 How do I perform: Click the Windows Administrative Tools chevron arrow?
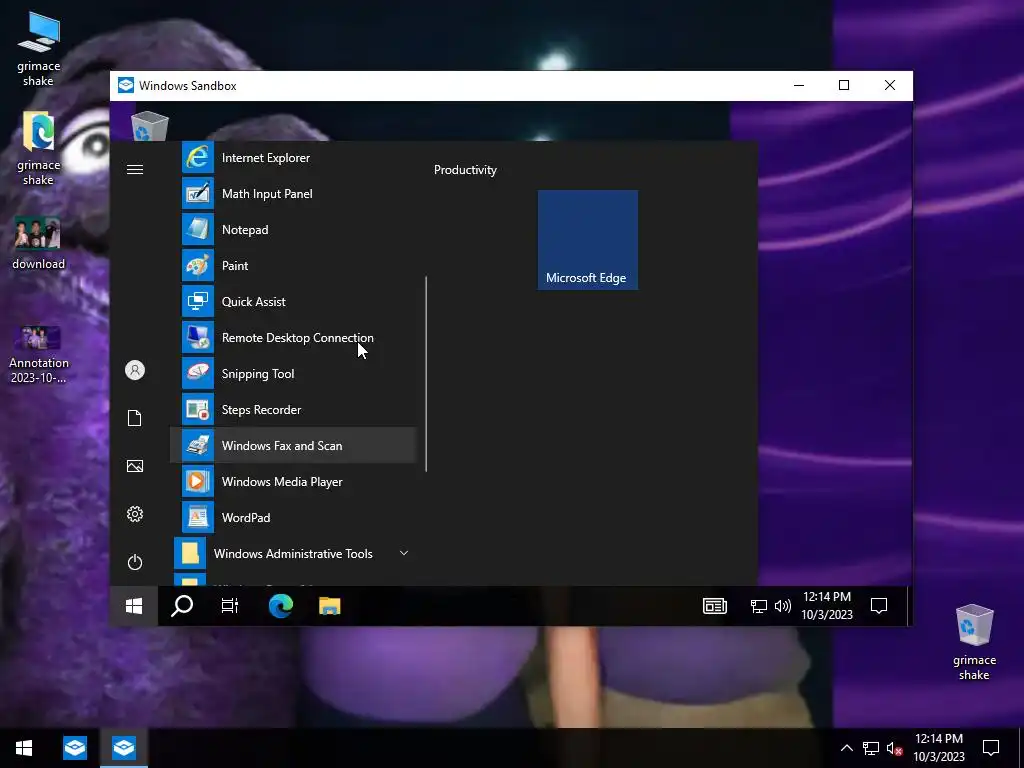404,553
